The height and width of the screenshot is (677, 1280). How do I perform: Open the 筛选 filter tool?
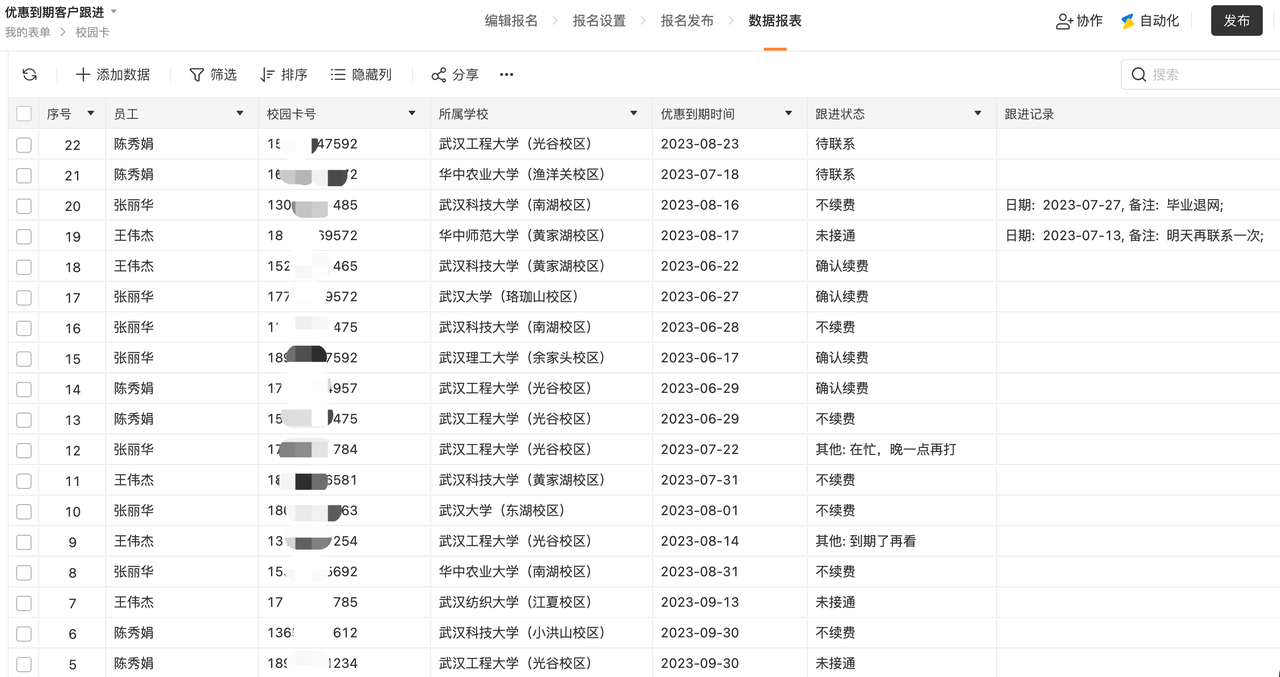click(x=213, y=75)
